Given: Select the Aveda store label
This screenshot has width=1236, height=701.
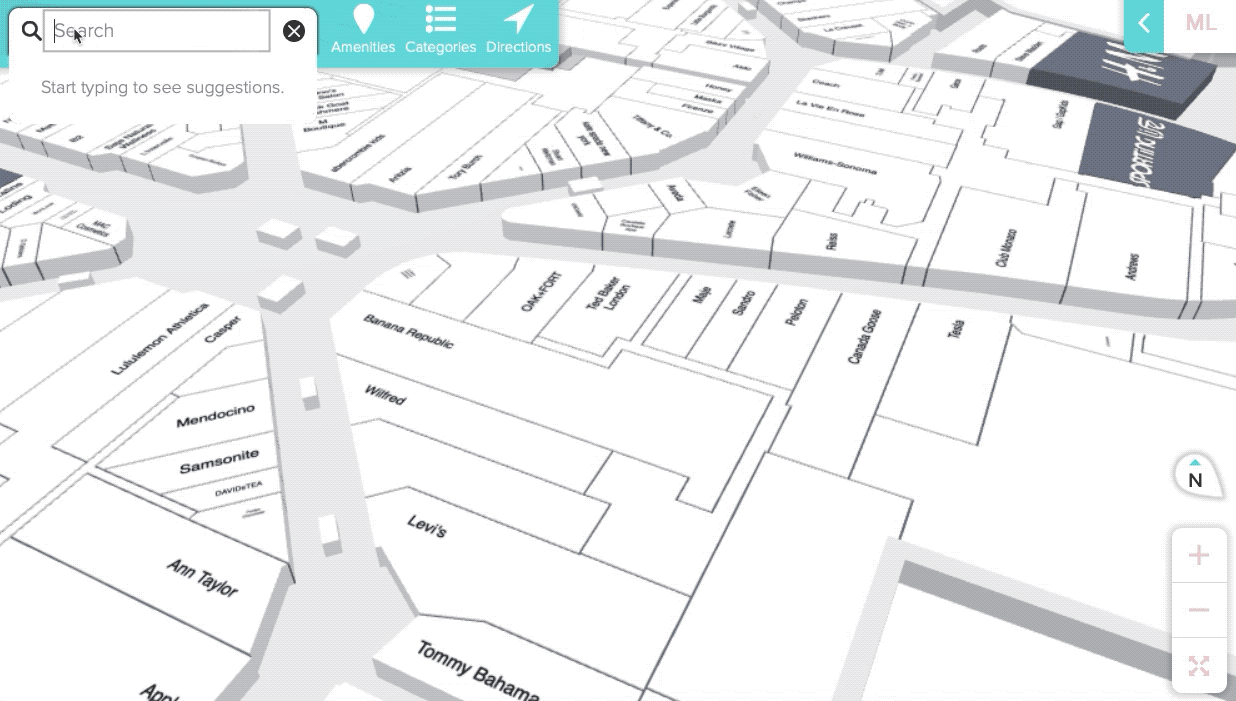Looking at the screenshot, I should point(676,192).
